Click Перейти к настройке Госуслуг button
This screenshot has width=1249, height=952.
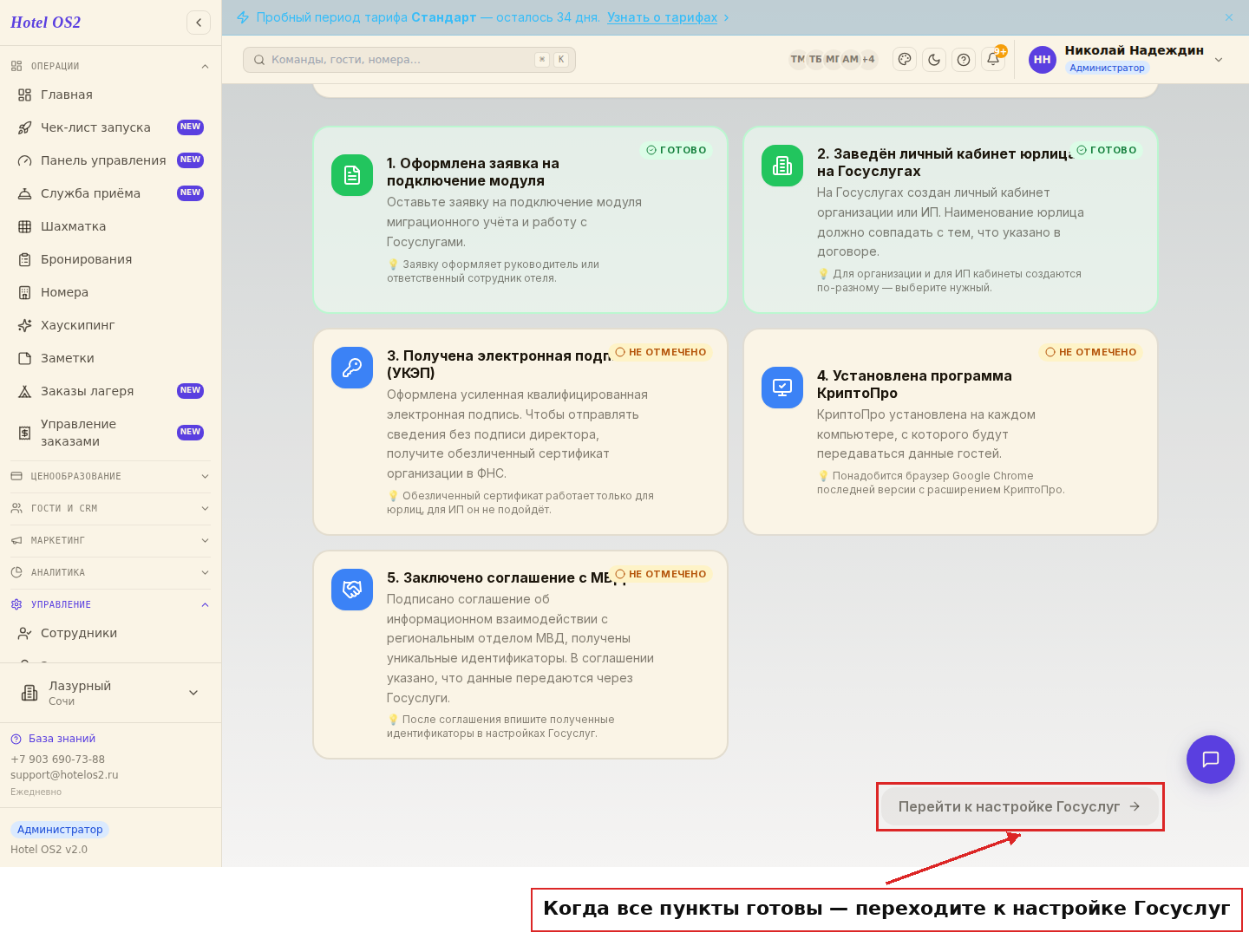click(1020, 806)
